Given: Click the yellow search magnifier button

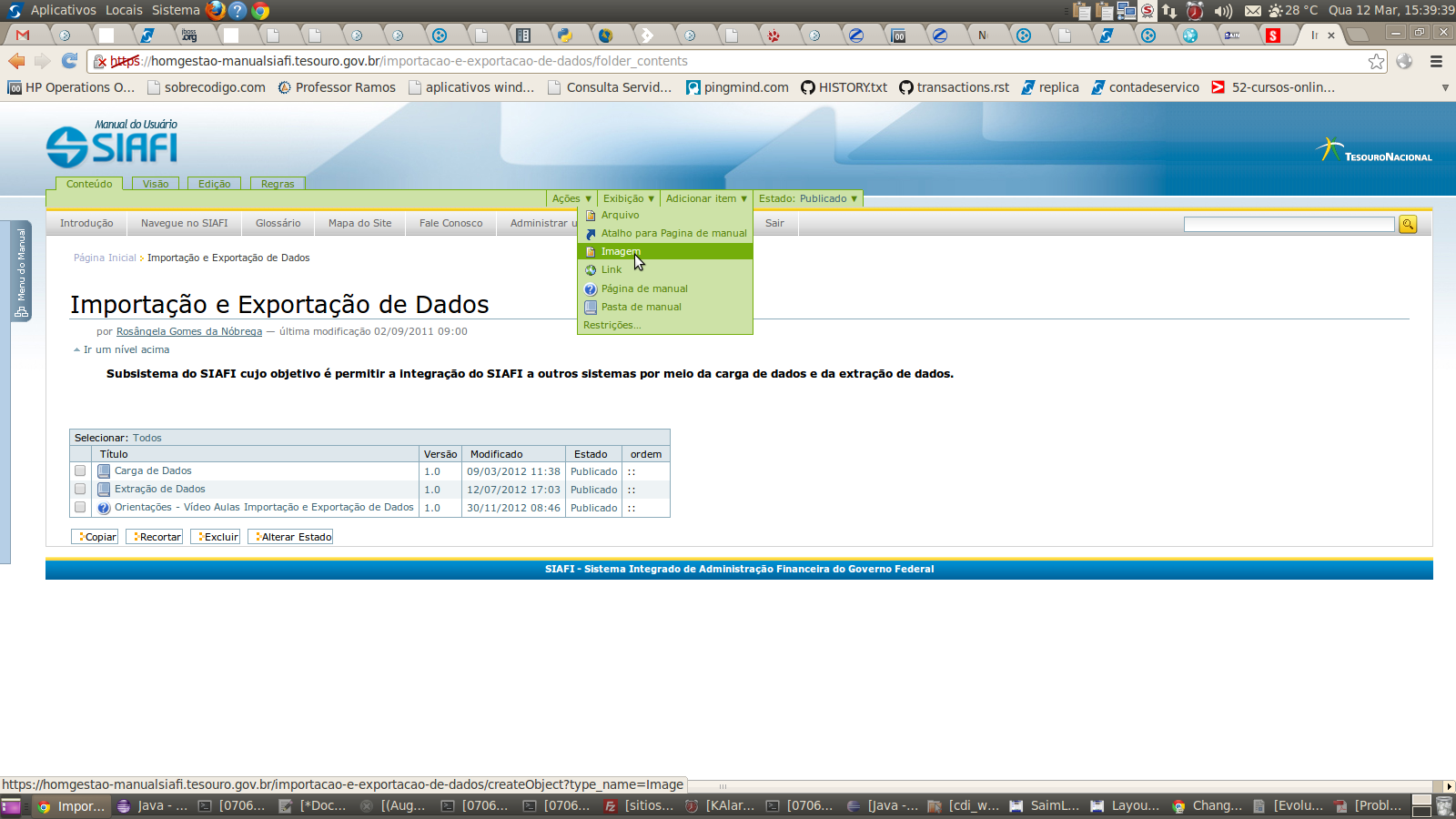Looking at the screenshot, I should [1408, 224].
